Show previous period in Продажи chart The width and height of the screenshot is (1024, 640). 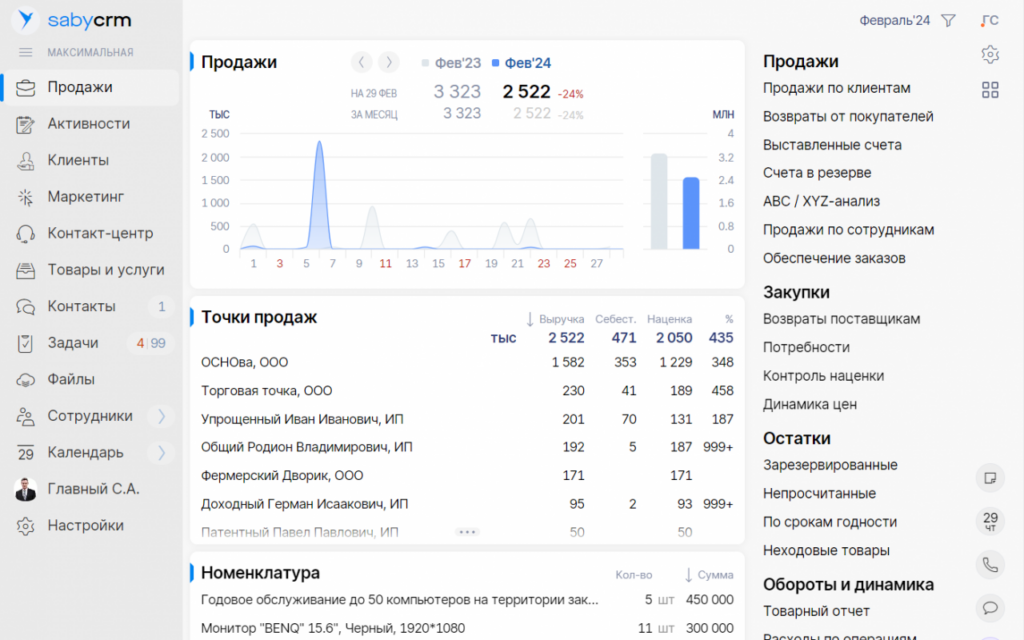[x=361, y=63]
